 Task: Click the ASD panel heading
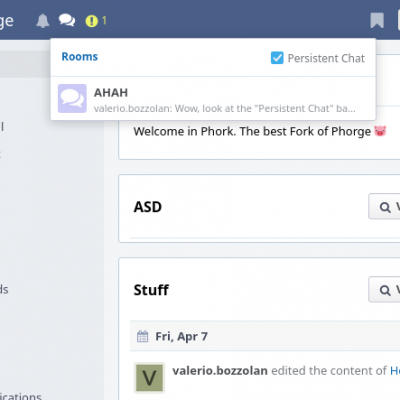point(148,207)
